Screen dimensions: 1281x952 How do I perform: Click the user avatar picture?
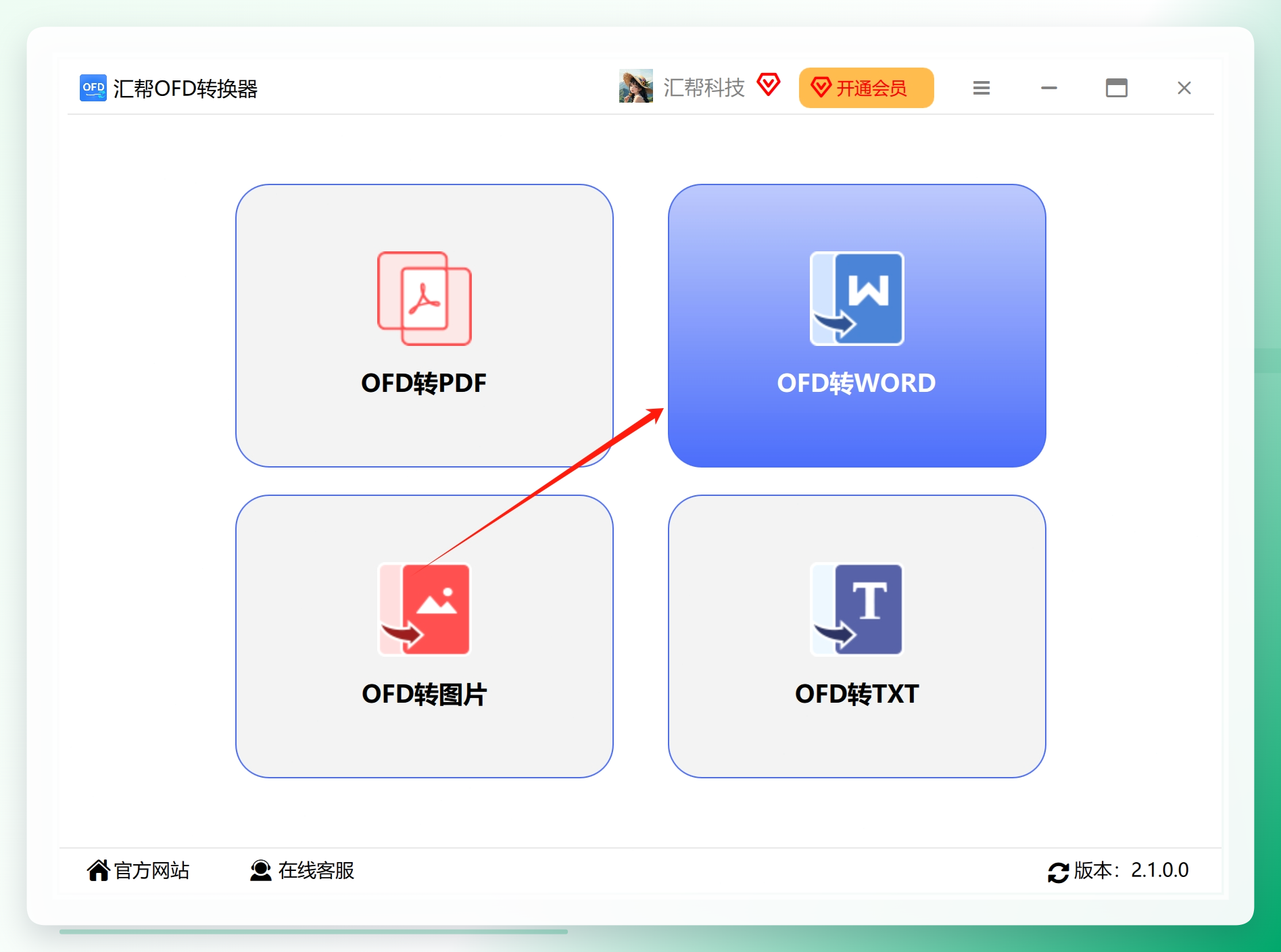pyautogui.click(x=636, y=86)
